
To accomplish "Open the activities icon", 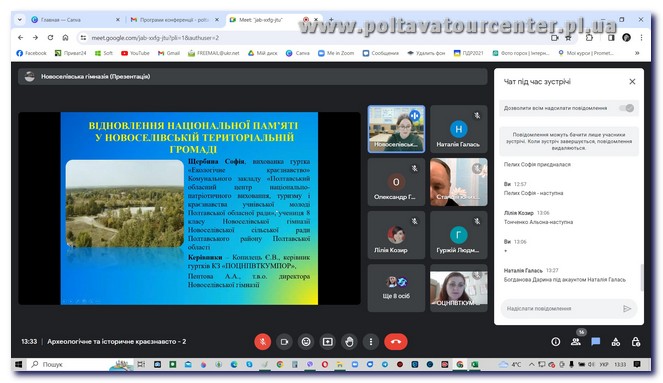I will pos(616,342).
